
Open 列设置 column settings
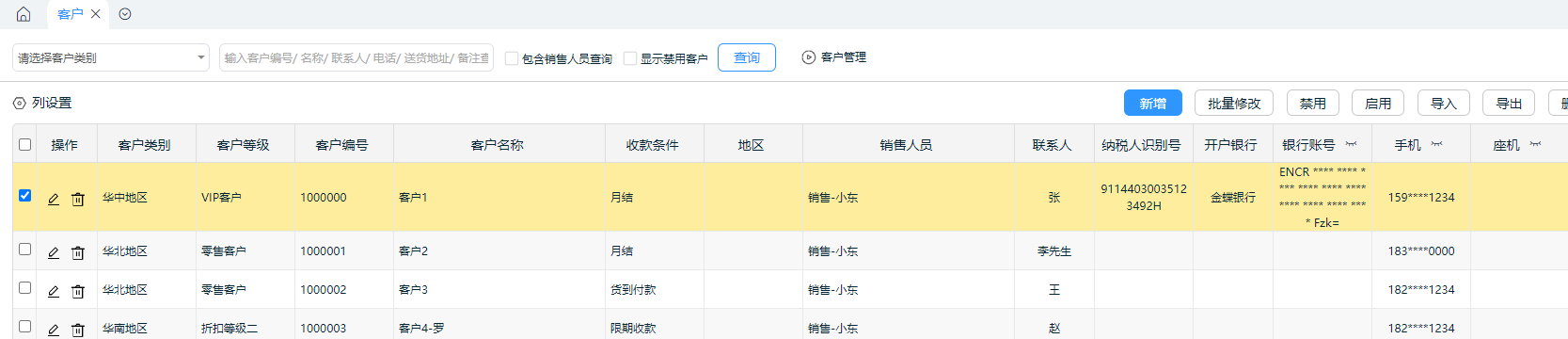[42, 103]
